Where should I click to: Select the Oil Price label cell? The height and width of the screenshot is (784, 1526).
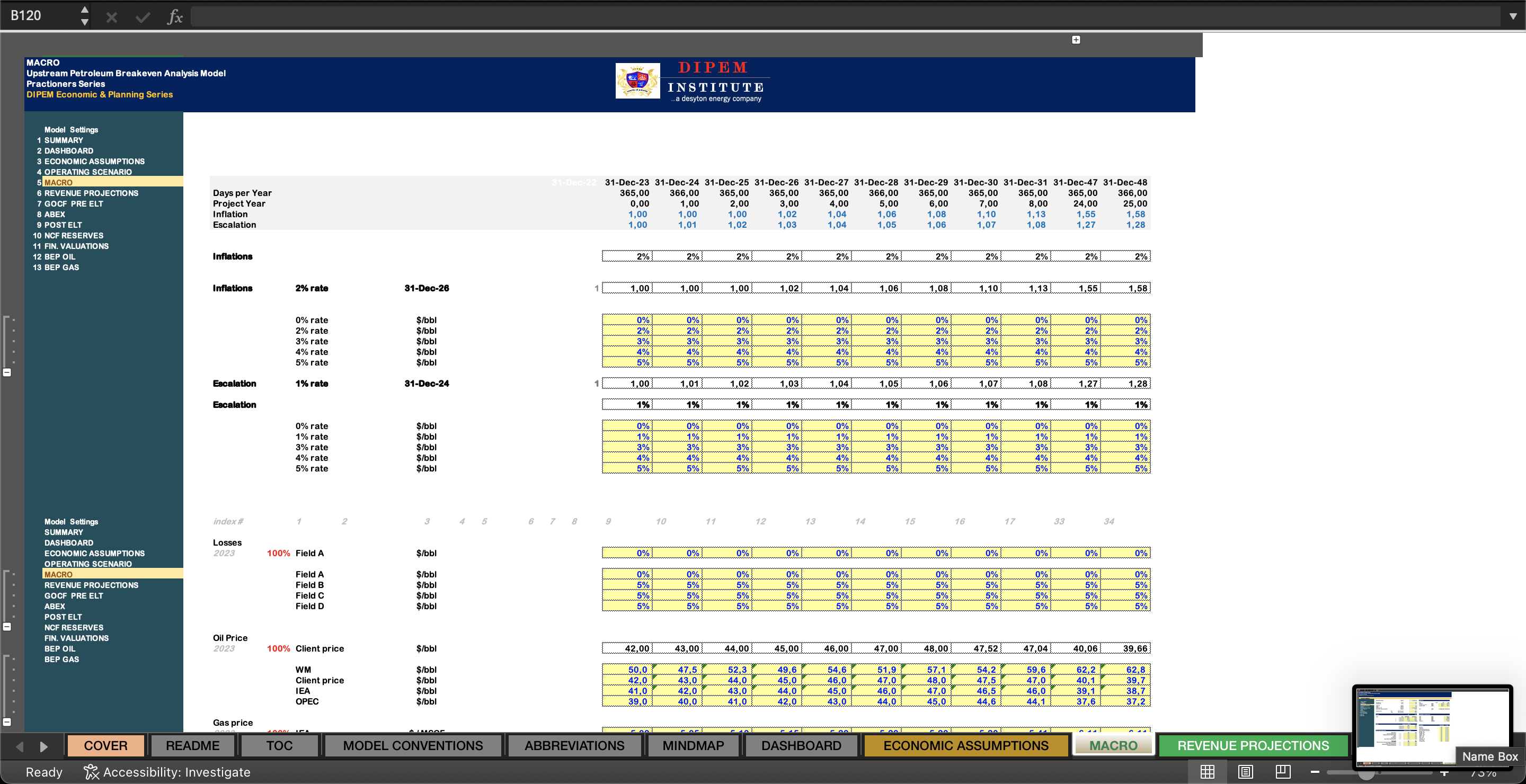point(230,638)
